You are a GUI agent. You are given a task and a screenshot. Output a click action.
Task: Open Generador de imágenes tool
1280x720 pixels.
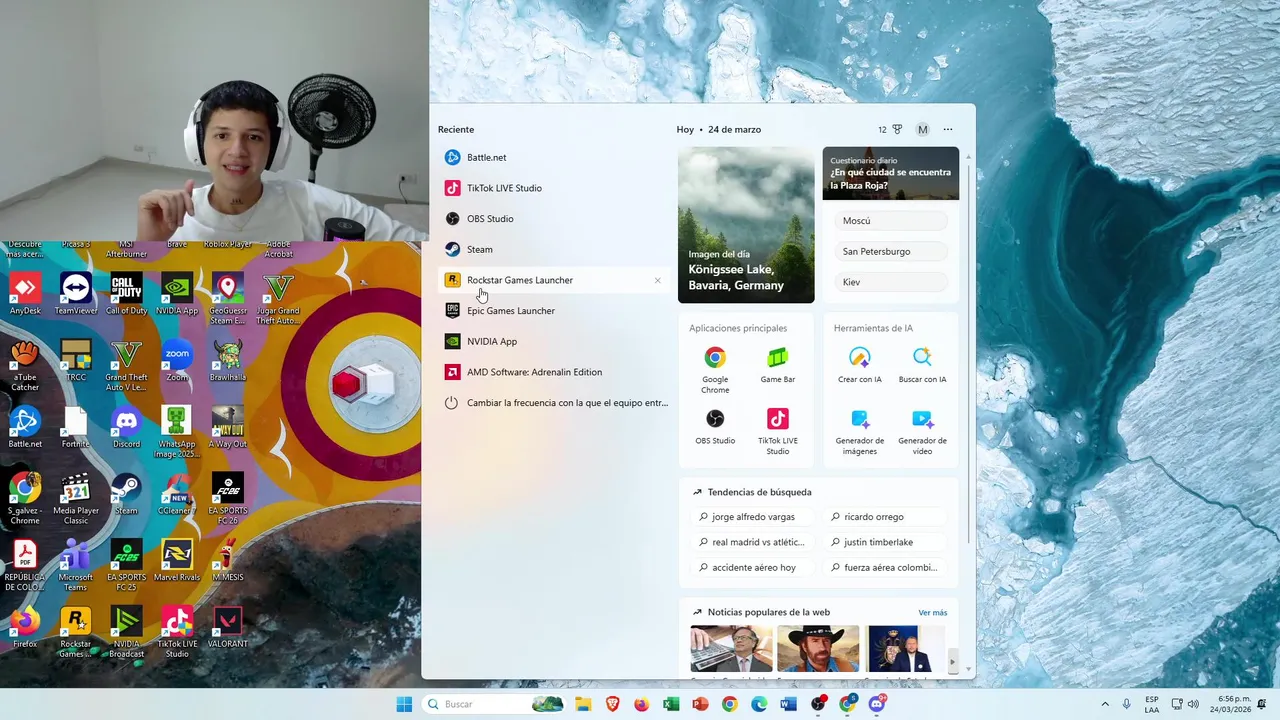point(860,431)
